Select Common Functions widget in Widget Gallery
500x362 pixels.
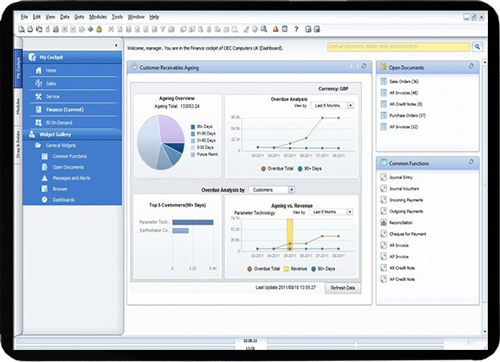coord(69,156)
